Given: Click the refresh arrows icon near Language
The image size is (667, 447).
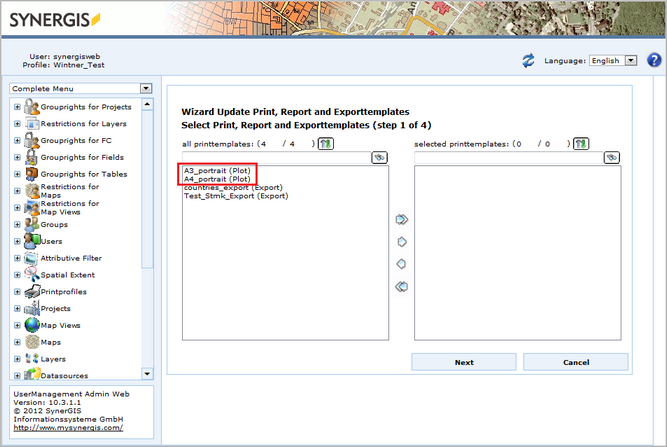Looking at the screenshot, I should [x=528, y=60].
